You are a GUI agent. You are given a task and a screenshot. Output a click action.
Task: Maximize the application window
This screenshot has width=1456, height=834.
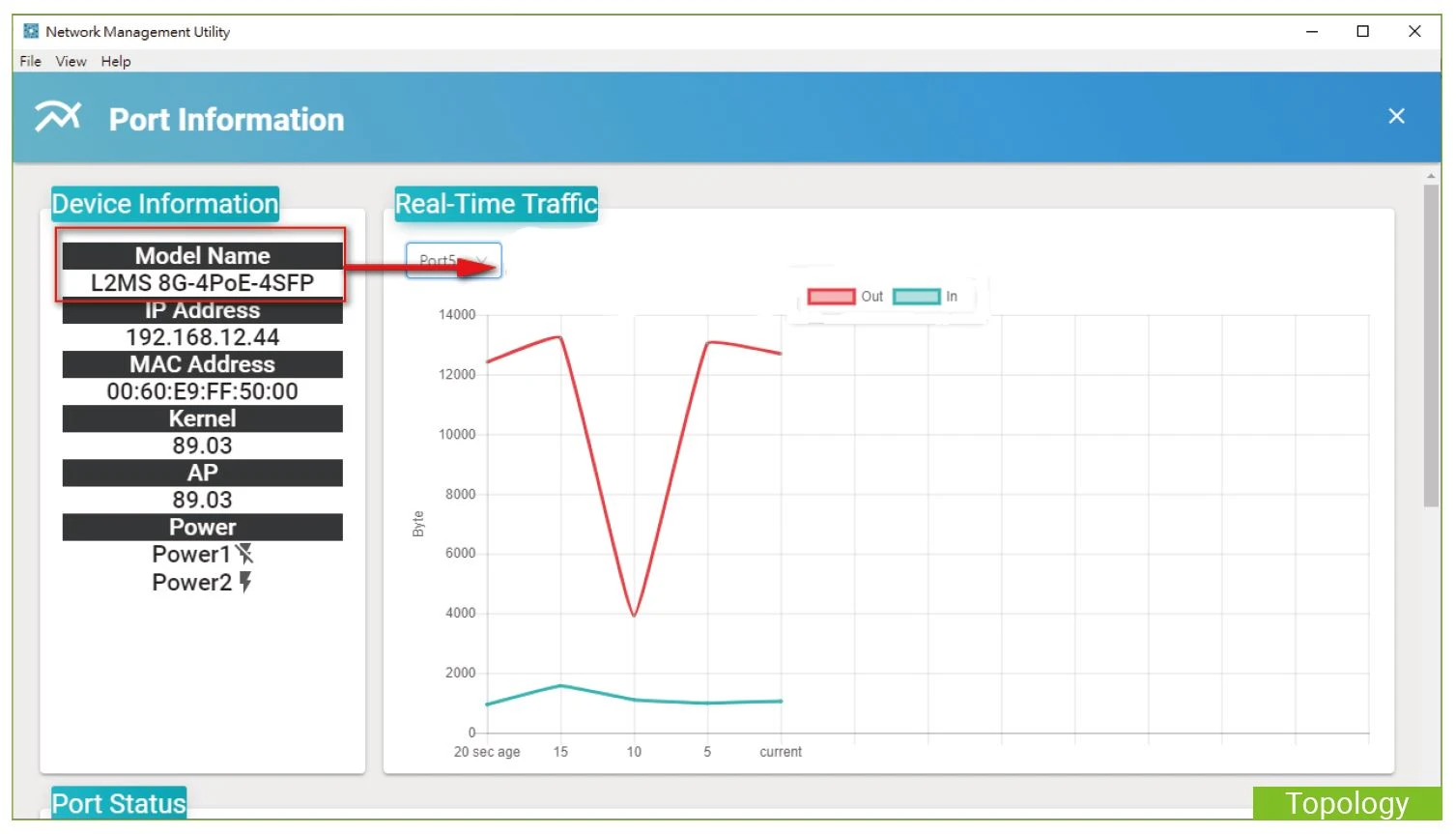[1362, 31]
